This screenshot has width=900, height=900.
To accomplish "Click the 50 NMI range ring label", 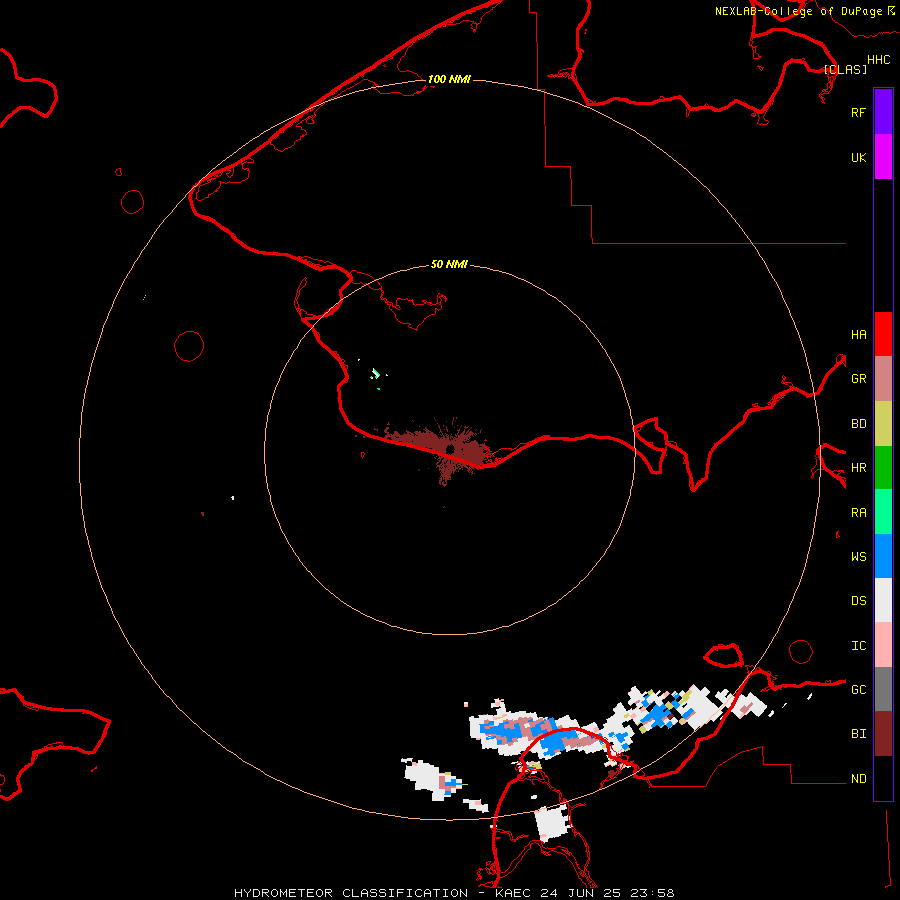I will pos(449,264).
